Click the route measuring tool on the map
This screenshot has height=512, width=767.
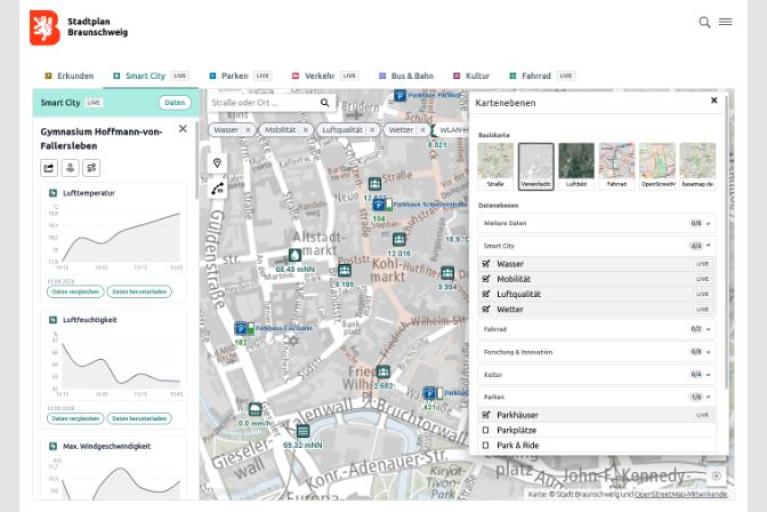217,188
